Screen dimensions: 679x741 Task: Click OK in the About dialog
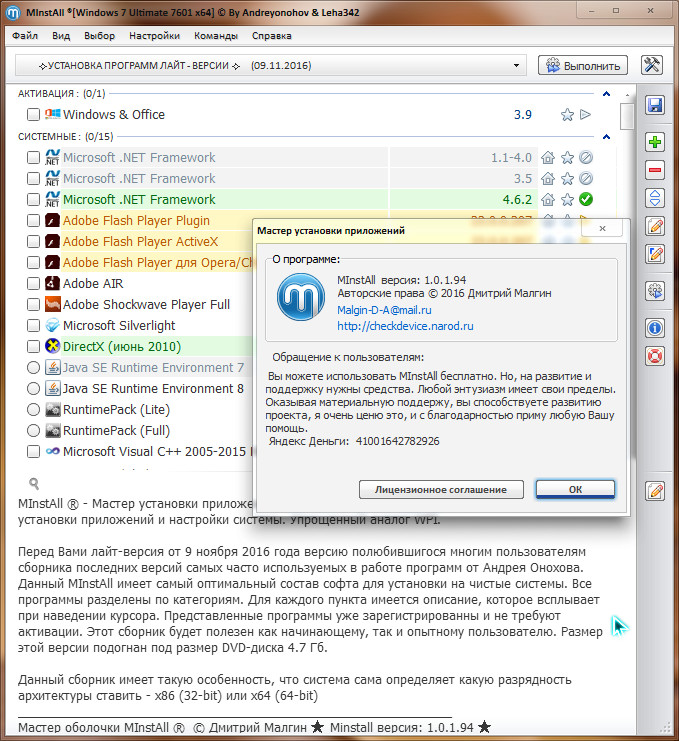pos(575,490)
